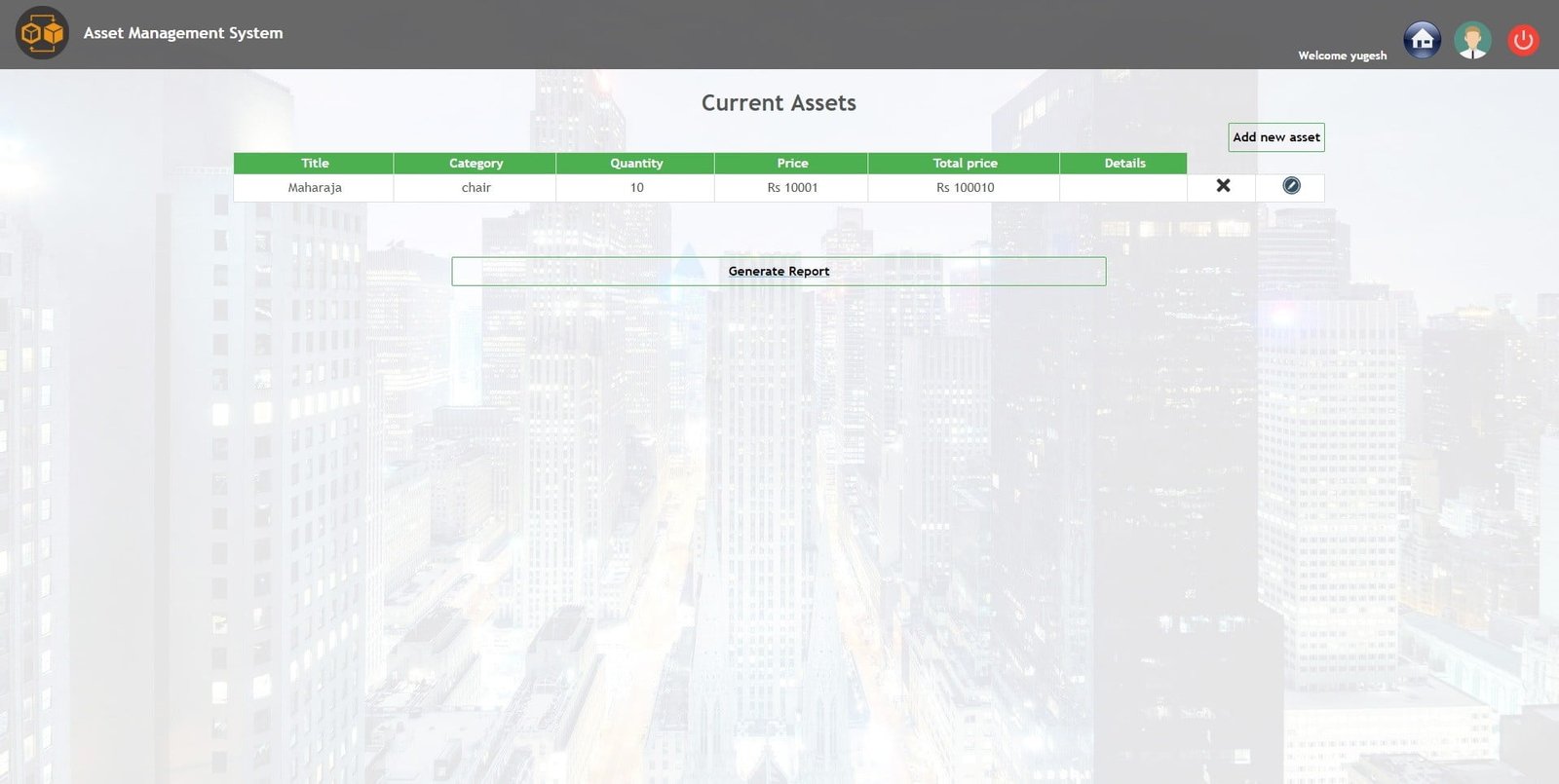Click the Maharaja title cell
Screen dimensions: 1559x784
click(314, 188)
